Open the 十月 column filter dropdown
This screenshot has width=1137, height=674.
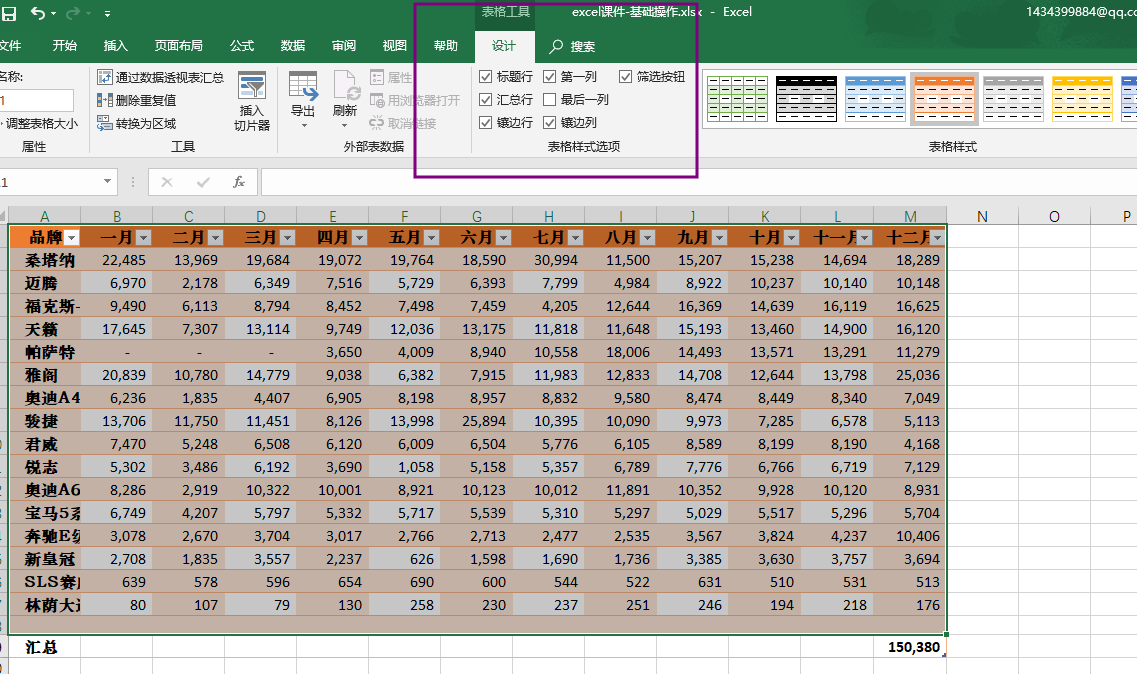point(792,237)
